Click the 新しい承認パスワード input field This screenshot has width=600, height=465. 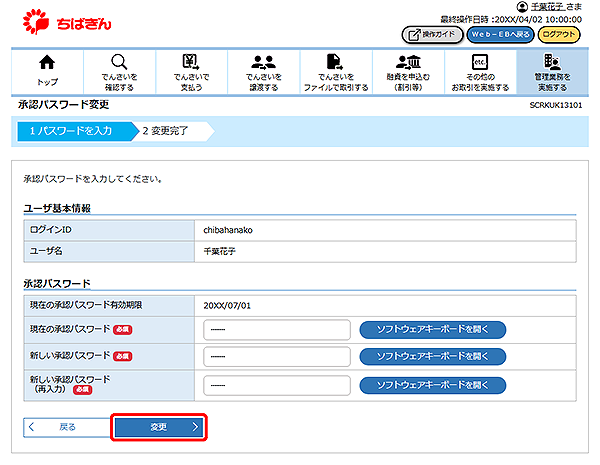tap(276, 356)
